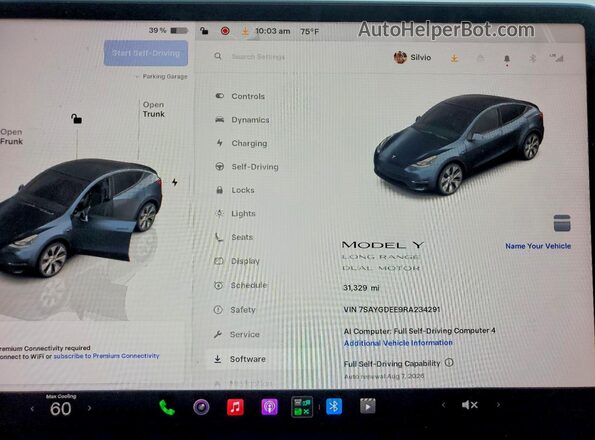Tap the 60 temperature setting
Viewport: 595px width, 440px height.
coord(60,409)
